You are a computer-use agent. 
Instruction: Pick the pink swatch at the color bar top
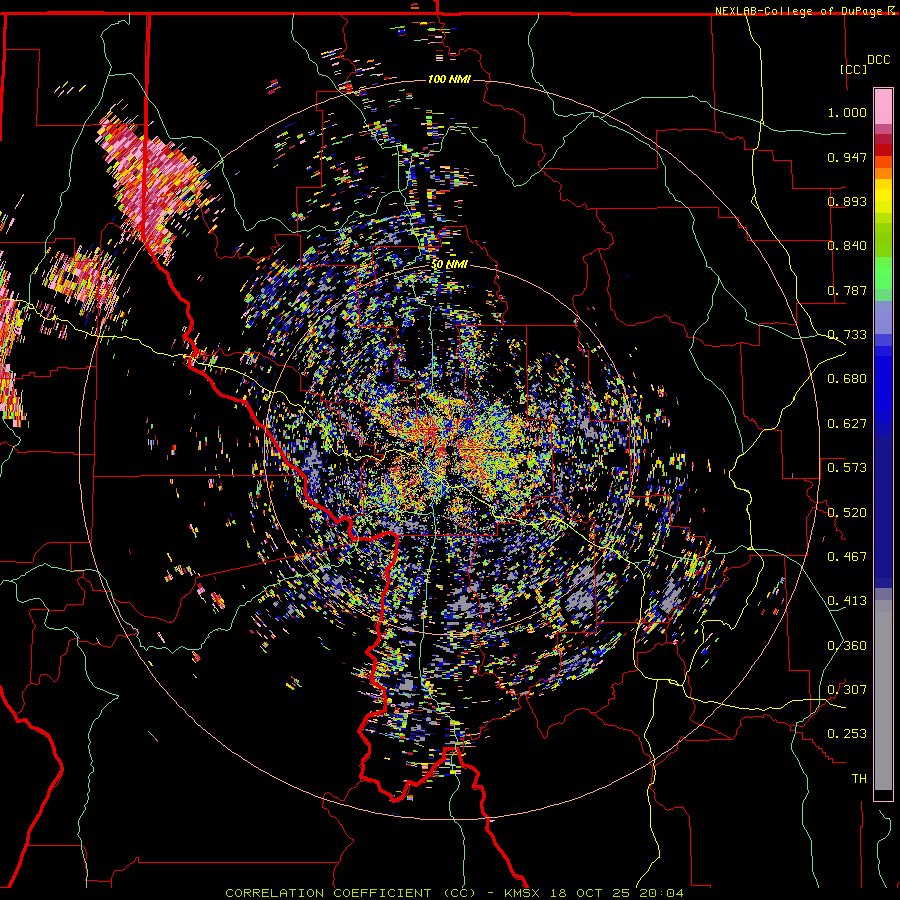pyautogui.click(x=883, y=107)
